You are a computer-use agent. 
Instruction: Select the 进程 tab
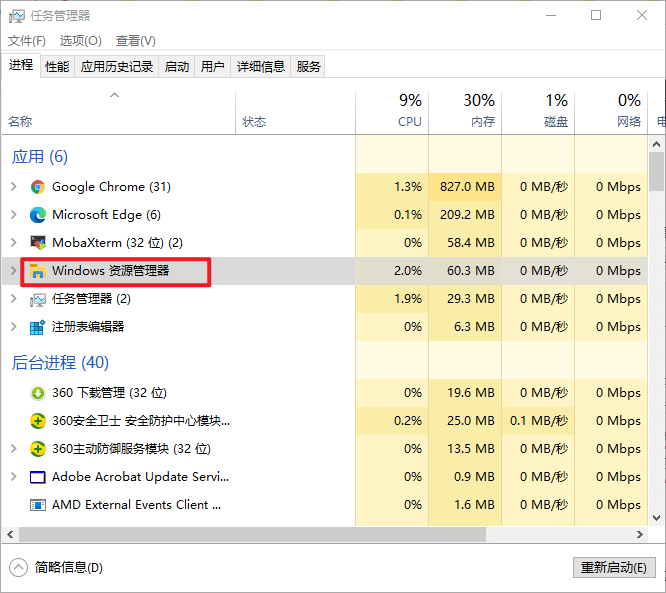click(x=21, y=65)
